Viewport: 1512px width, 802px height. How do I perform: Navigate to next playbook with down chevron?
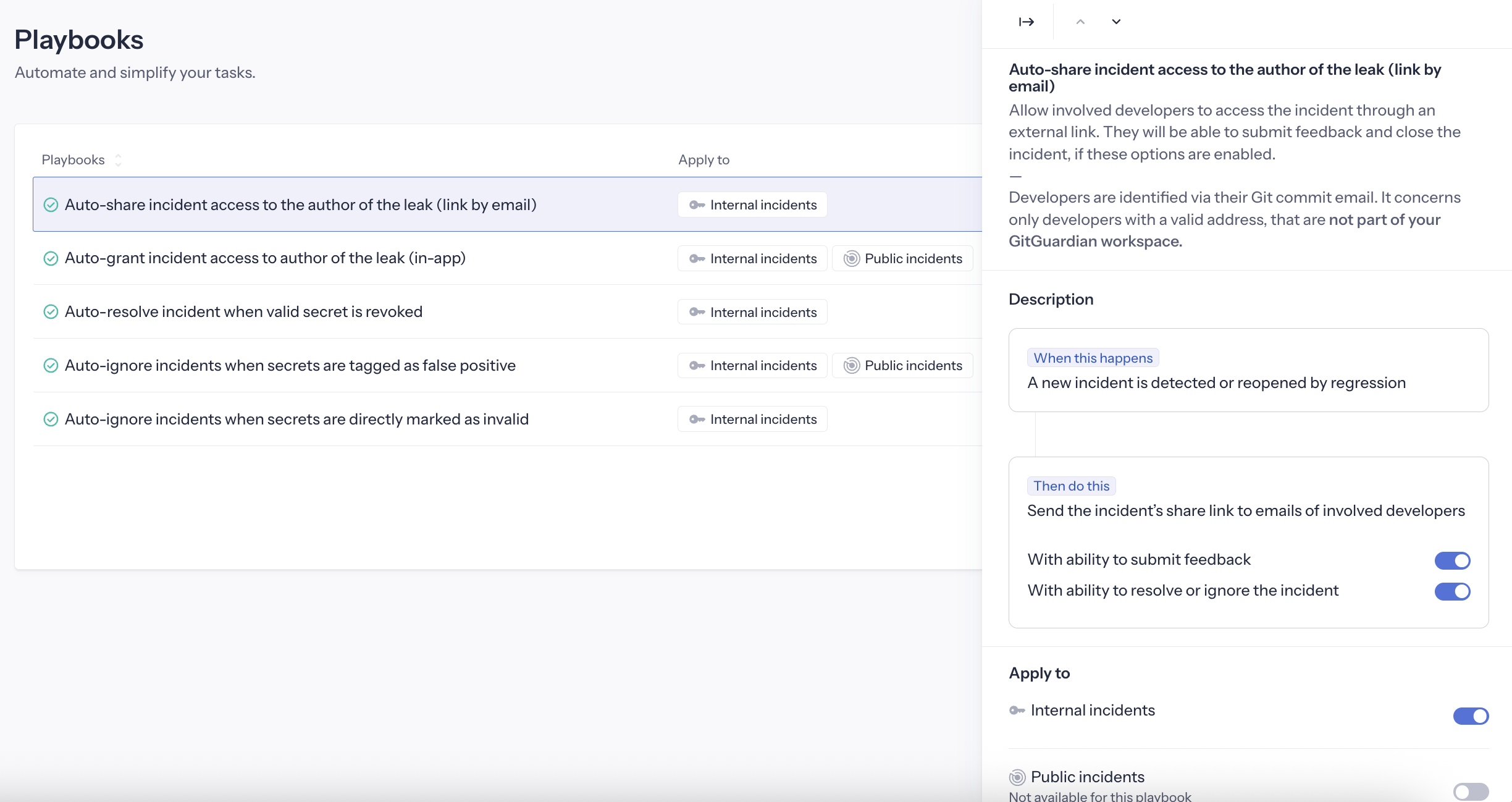(x=1116, y=22)
